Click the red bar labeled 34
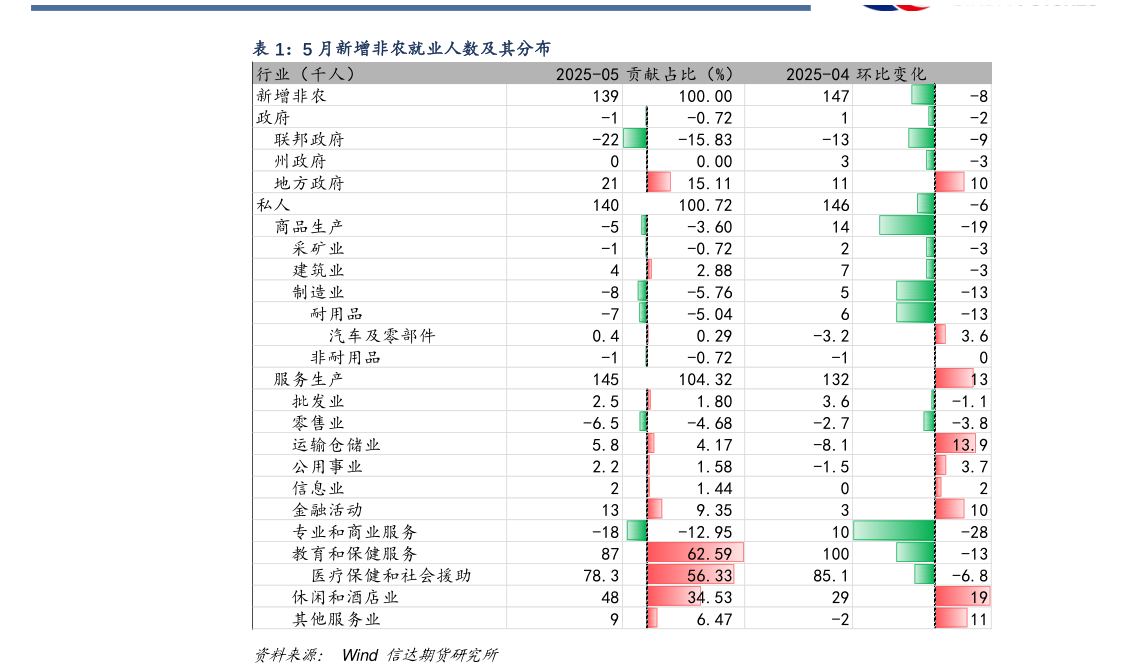The image size is (1137, 668). (x=673, y=597)
